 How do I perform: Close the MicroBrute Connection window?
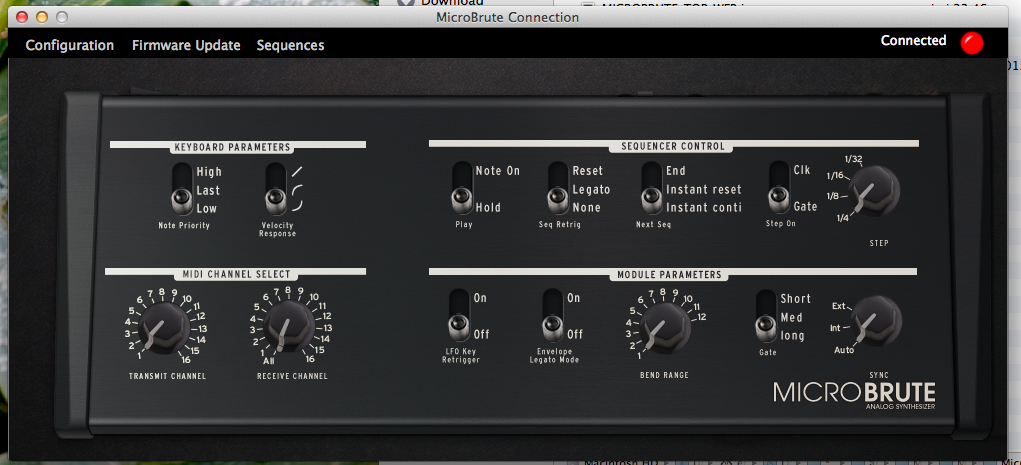[x=21, y=17]
